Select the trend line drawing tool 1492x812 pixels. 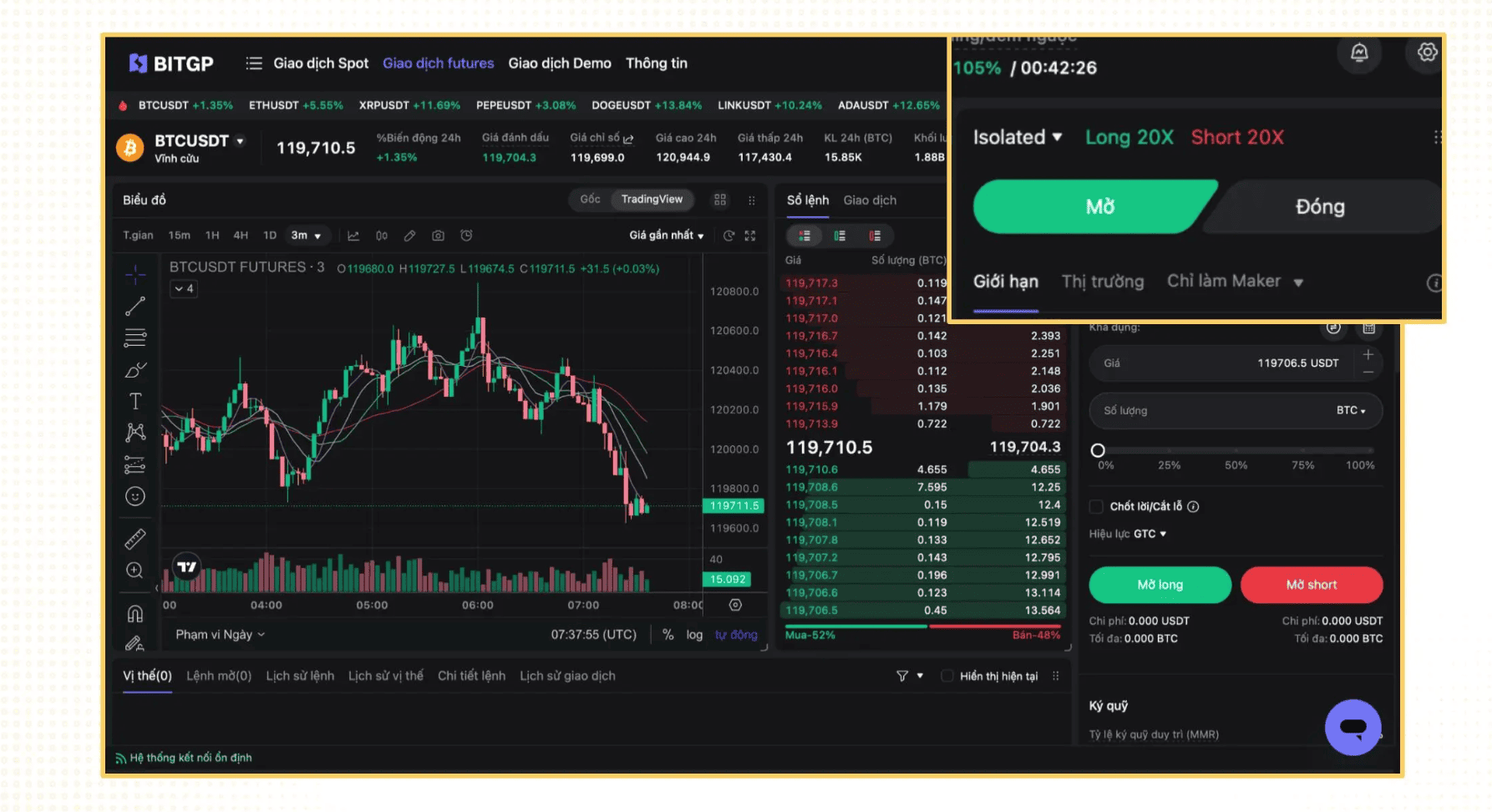click(x=134, y=307)
